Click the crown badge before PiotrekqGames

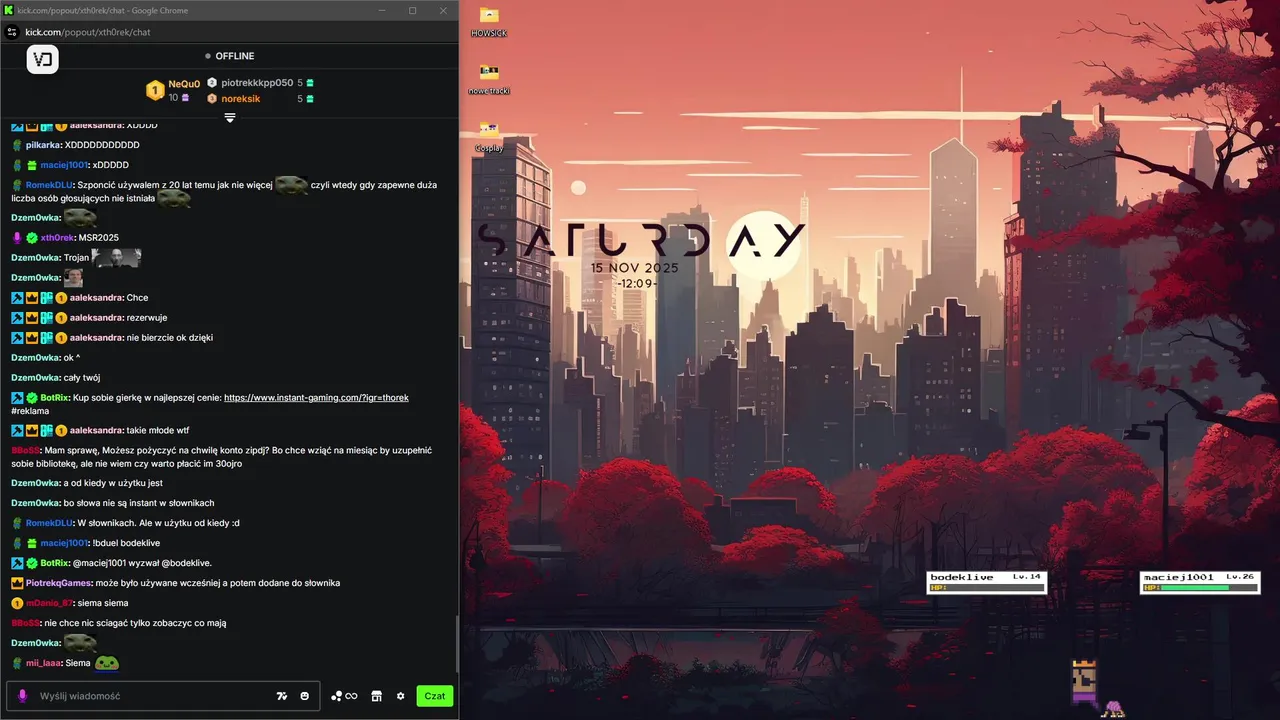tap(17, 583)
